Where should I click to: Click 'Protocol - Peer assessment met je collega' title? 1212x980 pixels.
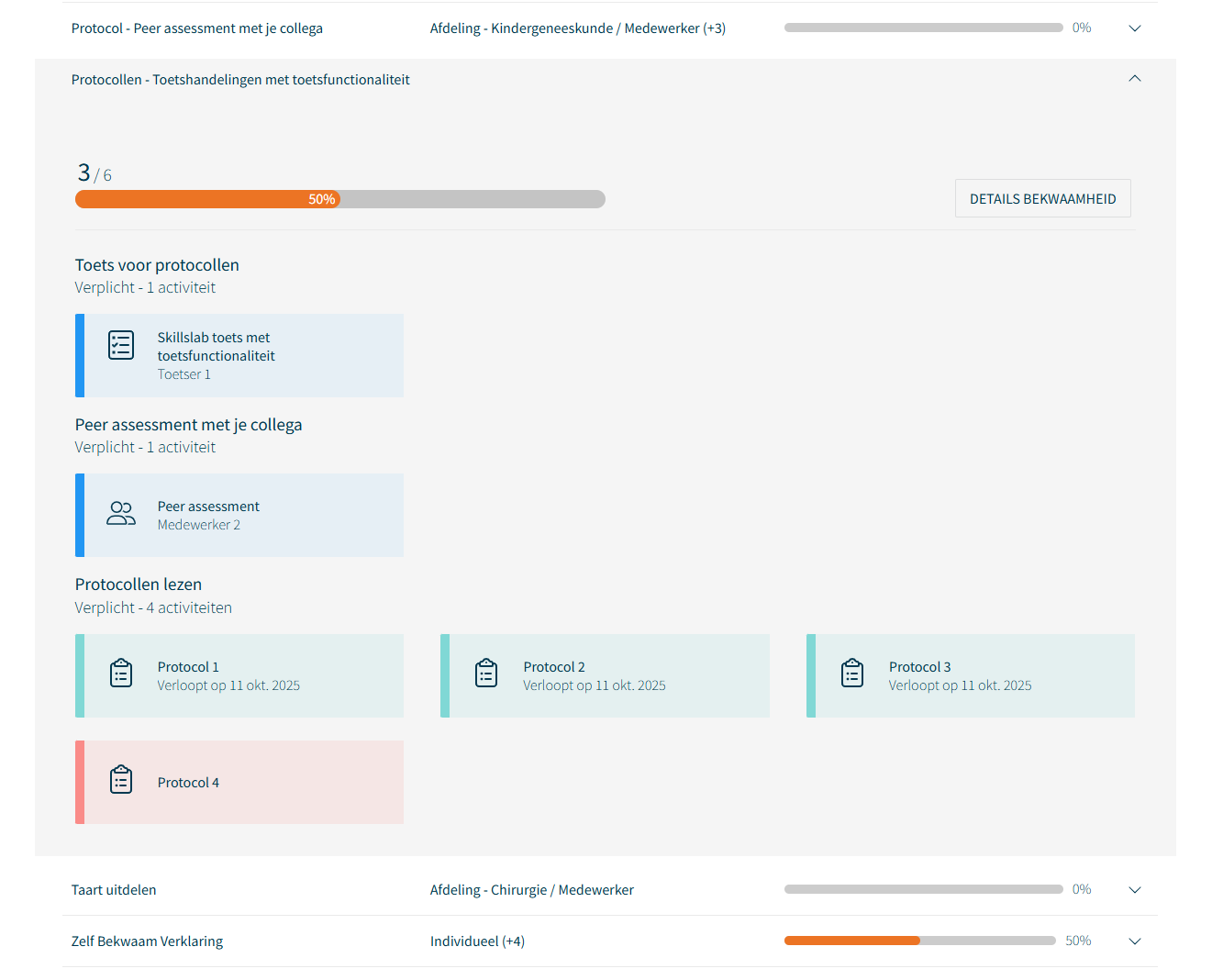click(x=197, y=28)
